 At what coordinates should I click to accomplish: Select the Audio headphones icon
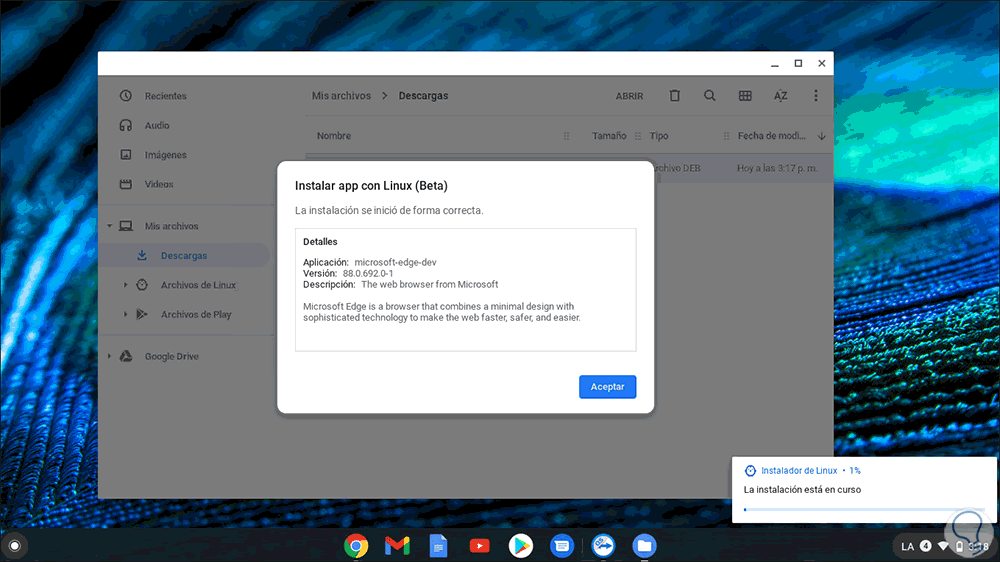(x=126, y=125)
